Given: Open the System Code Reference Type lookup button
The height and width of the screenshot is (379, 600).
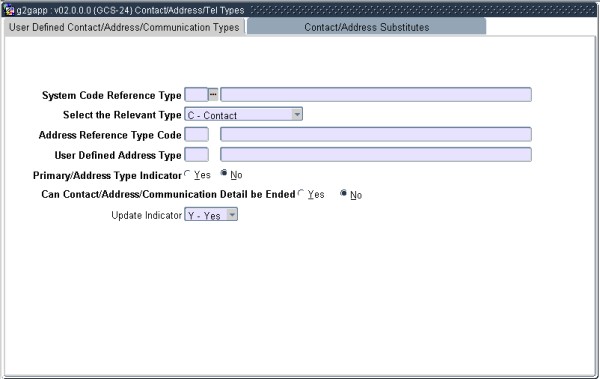Looking at the screenshot, I should pyautogui.click(x=213, y=95).
